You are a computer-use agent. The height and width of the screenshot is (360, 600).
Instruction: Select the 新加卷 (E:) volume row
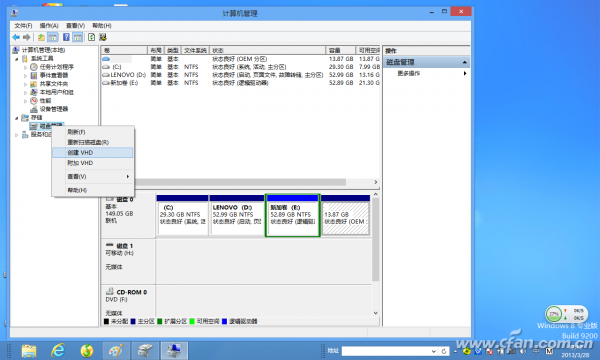[x=240, y=83]
